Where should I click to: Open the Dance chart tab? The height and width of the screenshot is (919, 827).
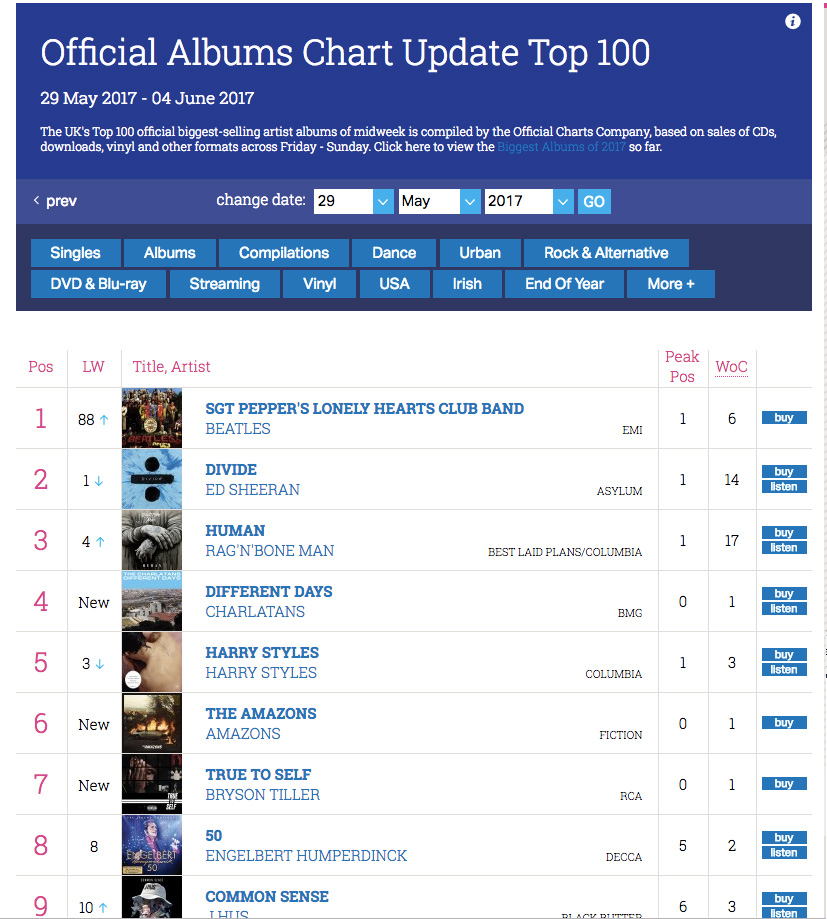[x=394, y=253]
